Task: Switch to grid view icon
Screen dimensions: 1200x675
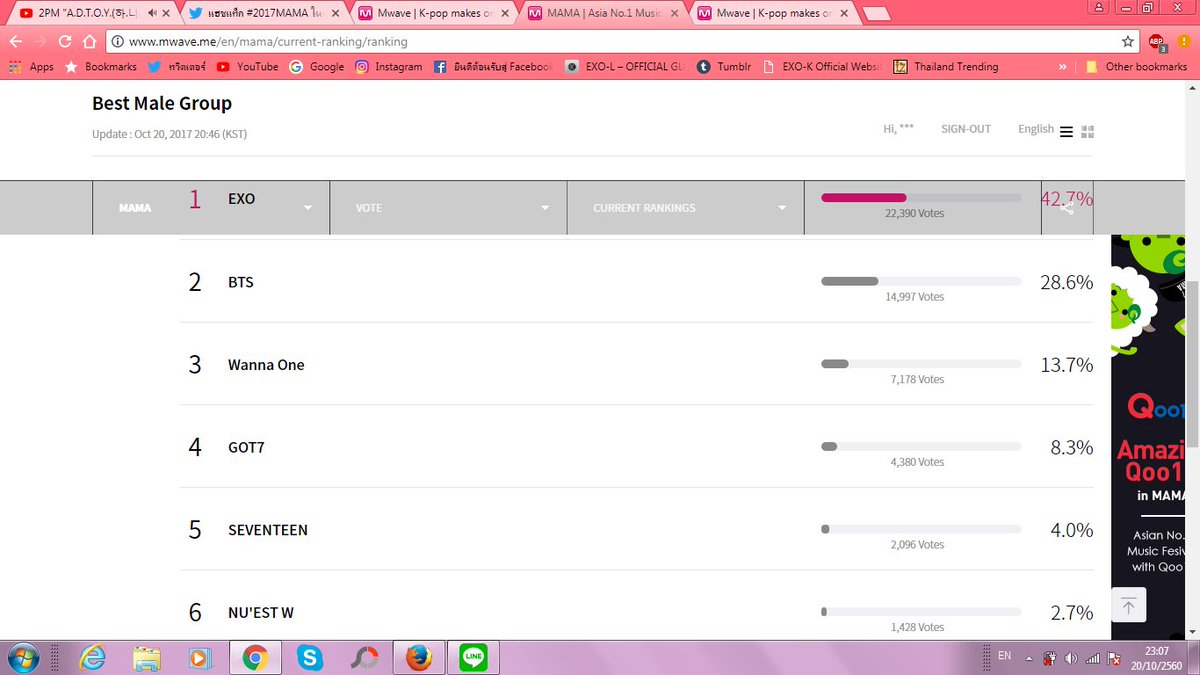Action: (1088, 131)
